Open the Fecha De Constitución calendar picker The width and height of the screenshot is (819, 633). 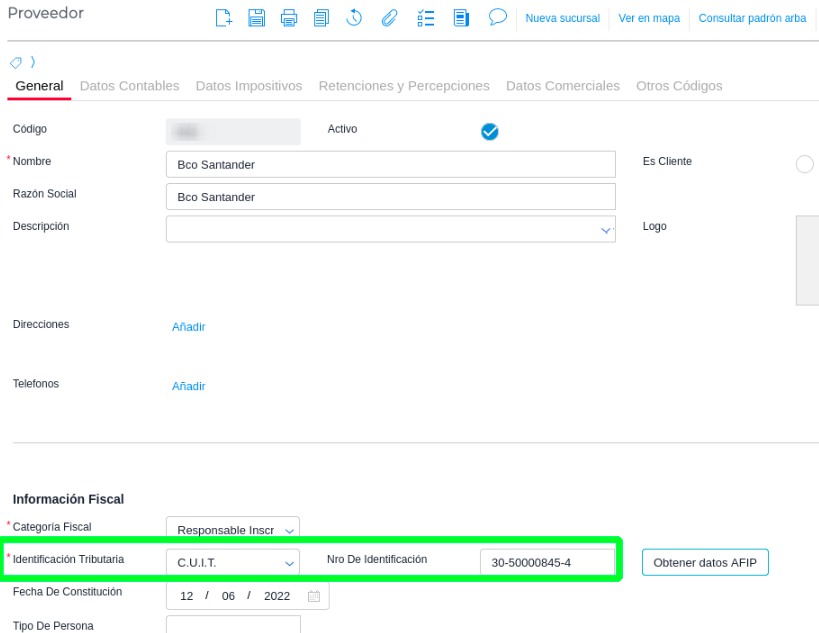pos(314,596)
